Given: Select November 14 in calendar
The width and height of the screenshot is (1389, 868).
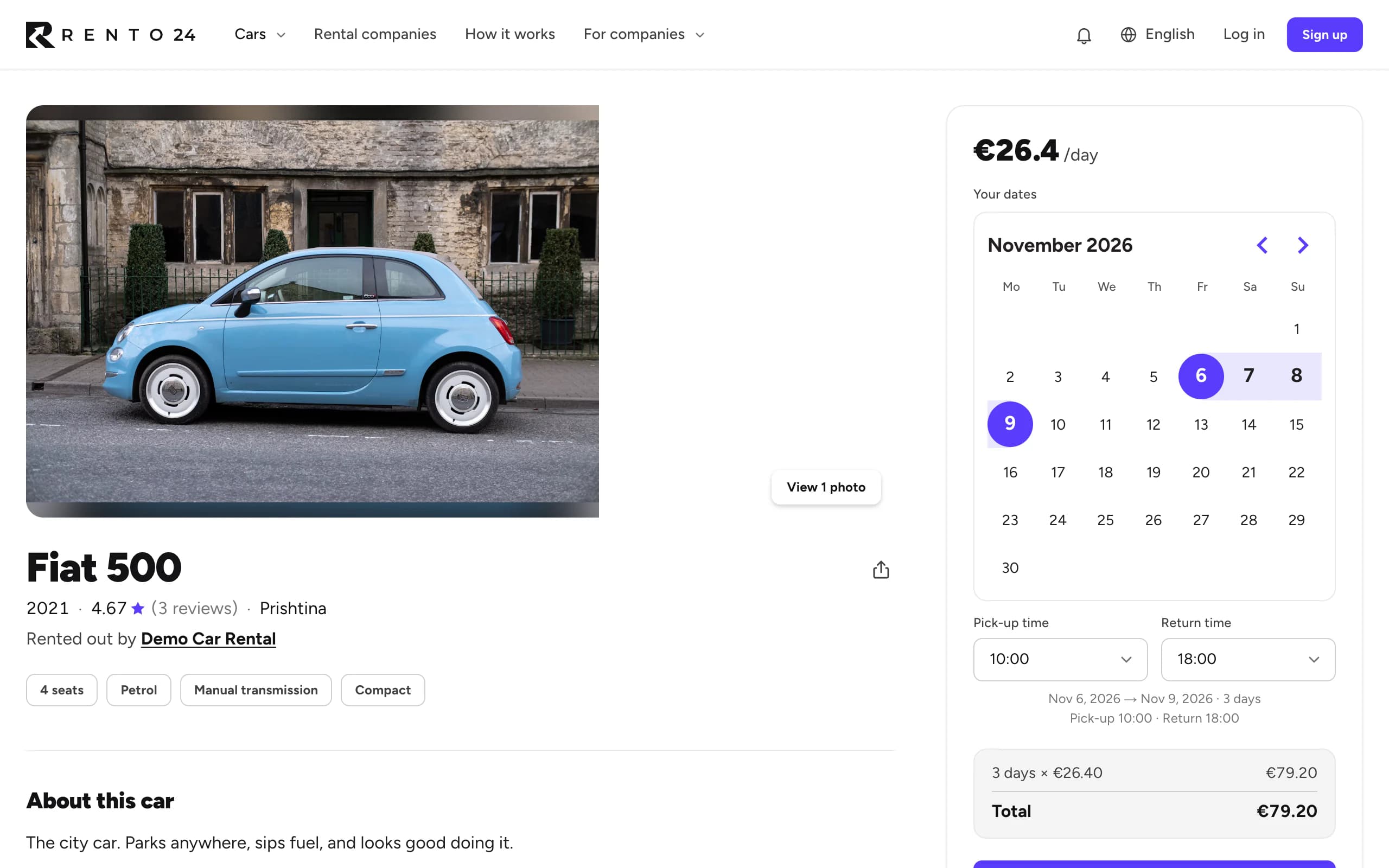Looking at the screenshot, I should [1249, 424].
